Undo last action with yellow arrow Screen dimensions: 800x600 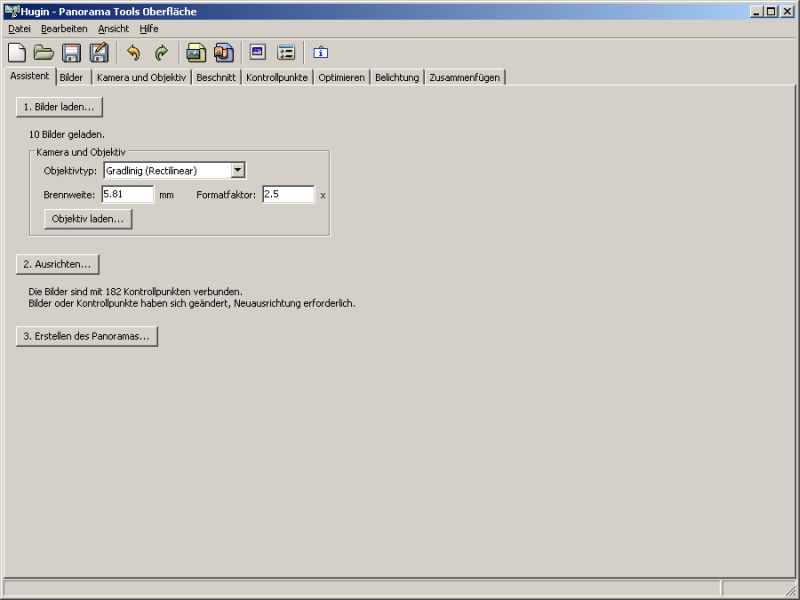[x=134, y=53]
